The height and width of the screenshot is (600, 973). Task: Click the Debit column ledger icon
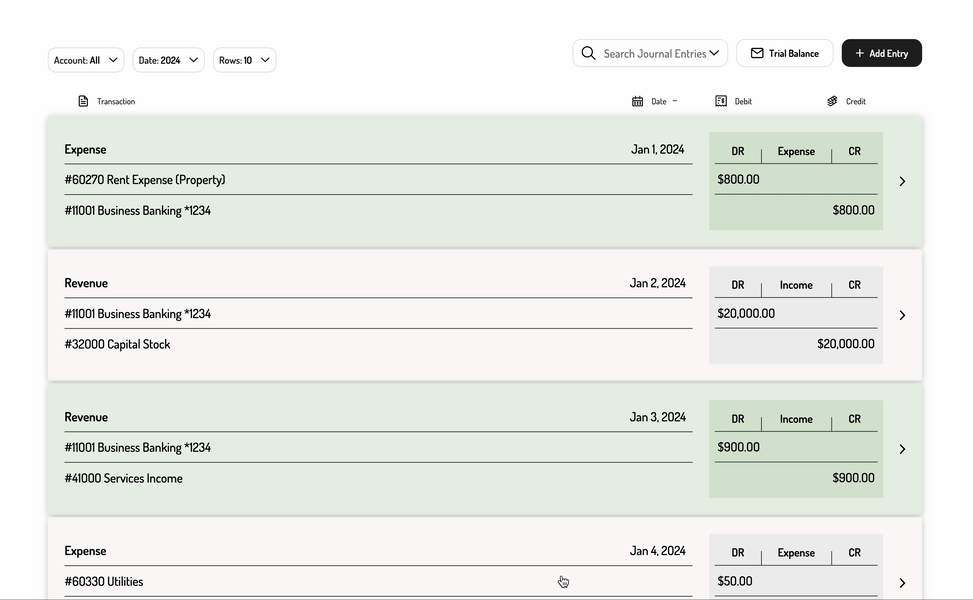(720, 101)
